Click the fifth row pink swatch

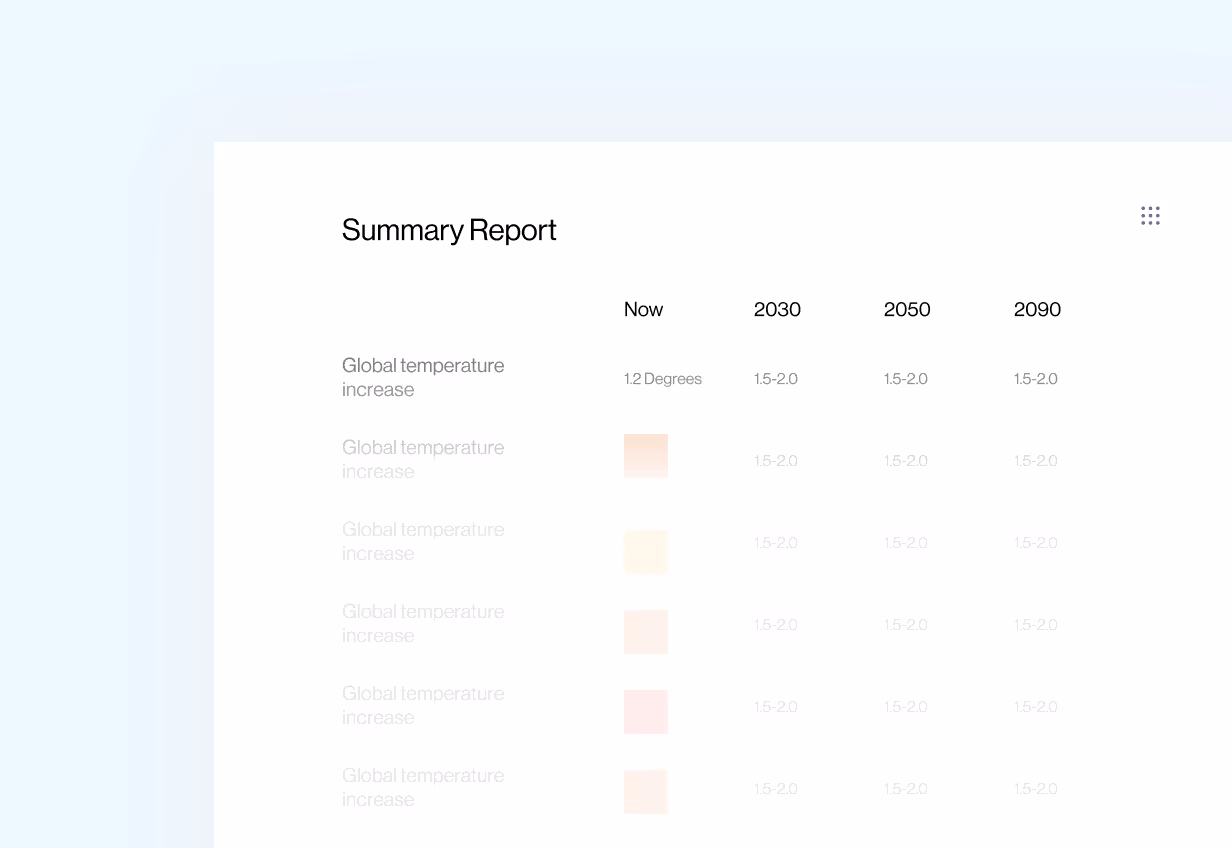tap(646, 712)
